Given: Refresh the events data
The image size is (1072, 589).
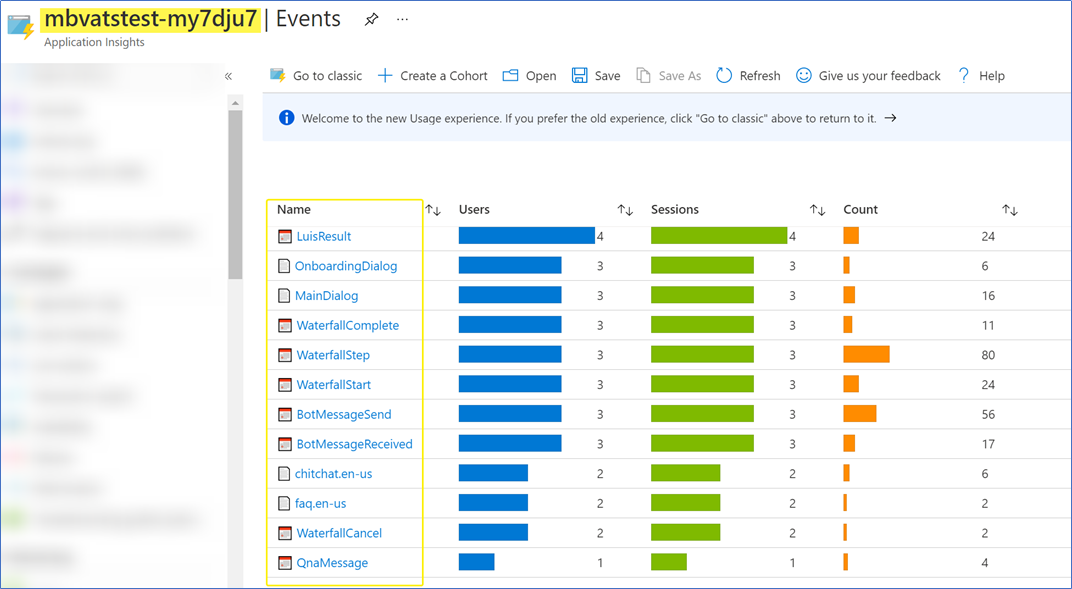Looking at the screenshot, I should click(x=748, y=75).
